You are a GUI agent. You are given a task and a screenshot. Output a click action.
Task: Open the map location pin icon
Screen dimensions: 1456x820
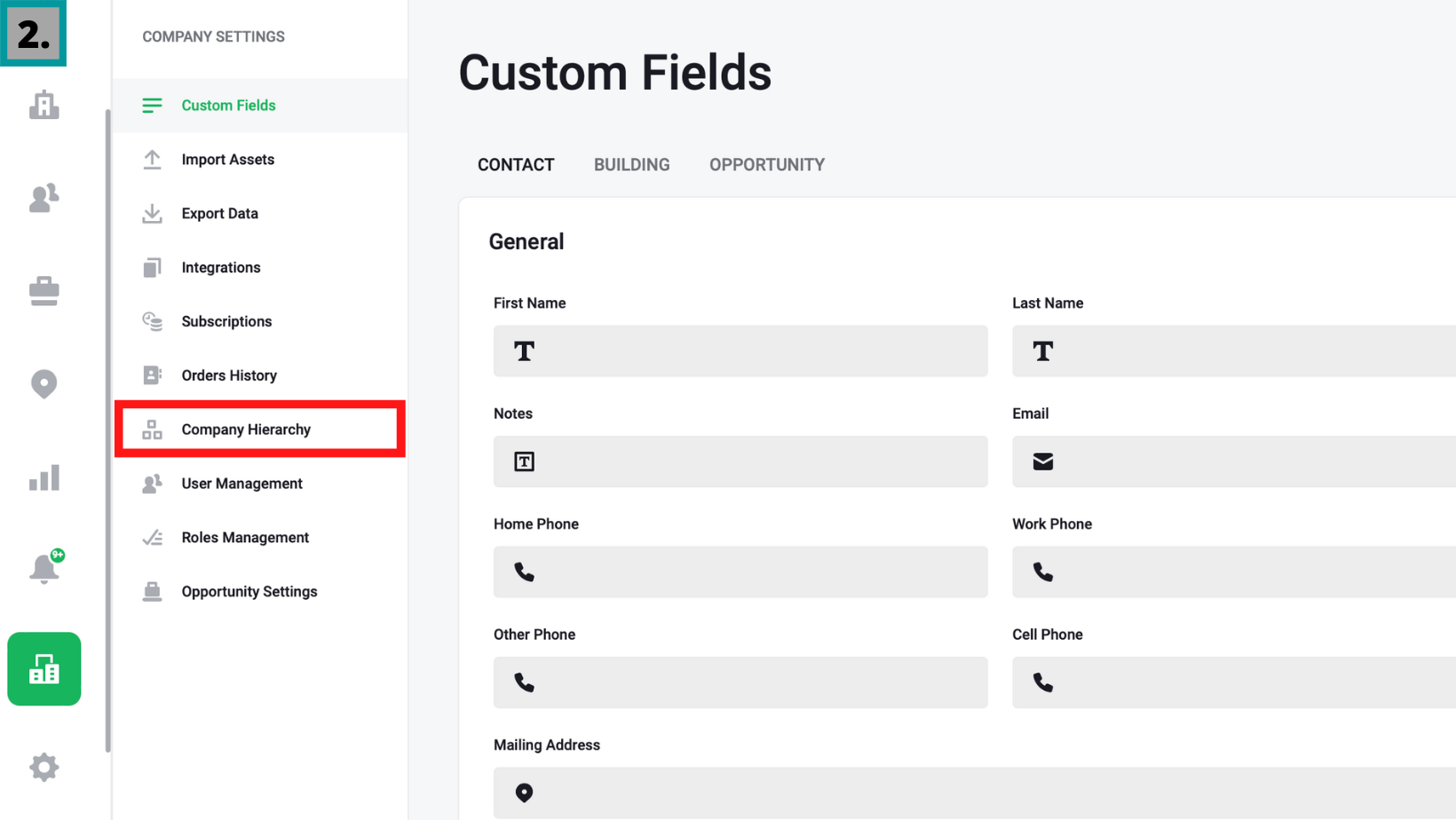click(44, 384)
